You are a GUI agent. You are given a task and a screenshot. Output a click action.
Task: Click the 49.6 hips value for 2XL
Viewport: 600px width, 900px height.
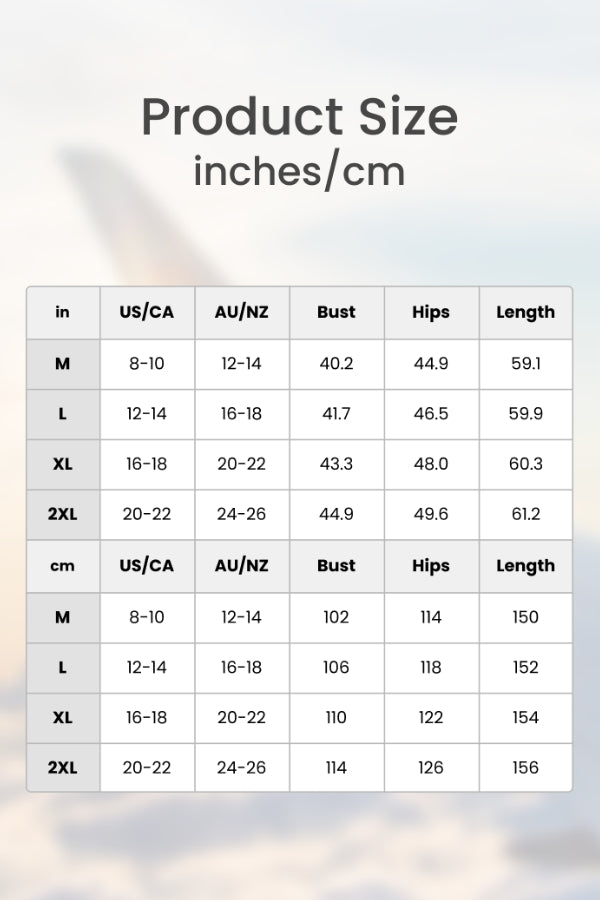(431, 514)
